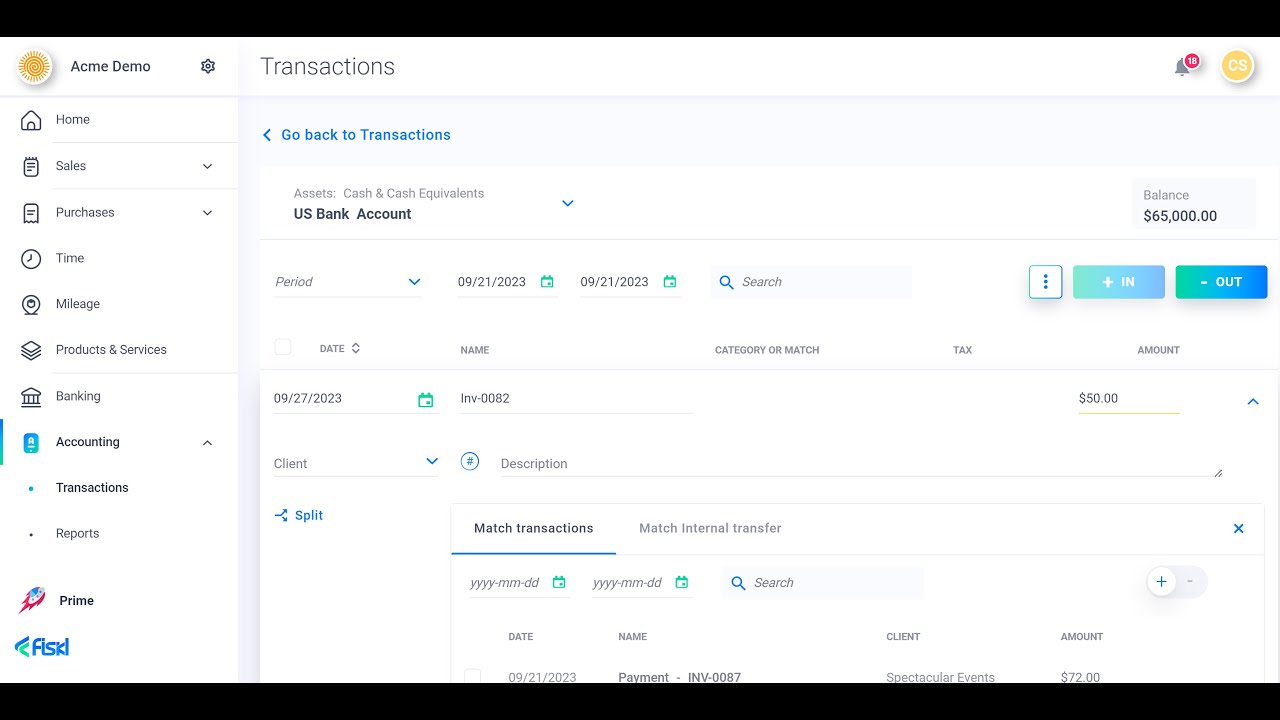Open settings gear next to Acme Demo
Screen dimensions: 1280x720
click(x=208, y=66)
